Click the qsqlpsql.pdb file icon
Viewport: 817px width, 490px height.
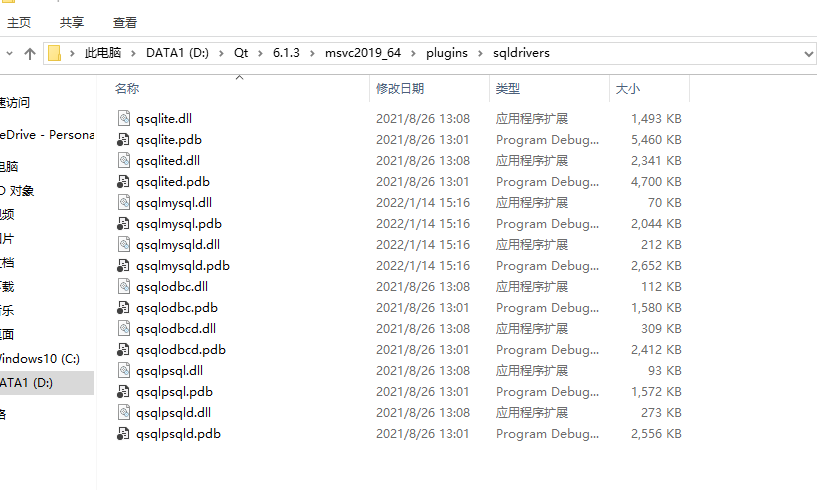point(123,391)
